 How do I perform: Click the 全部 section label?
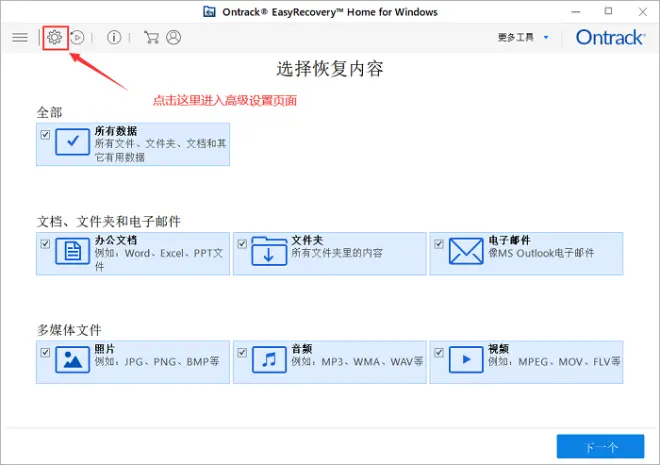[x=49, y=112]
